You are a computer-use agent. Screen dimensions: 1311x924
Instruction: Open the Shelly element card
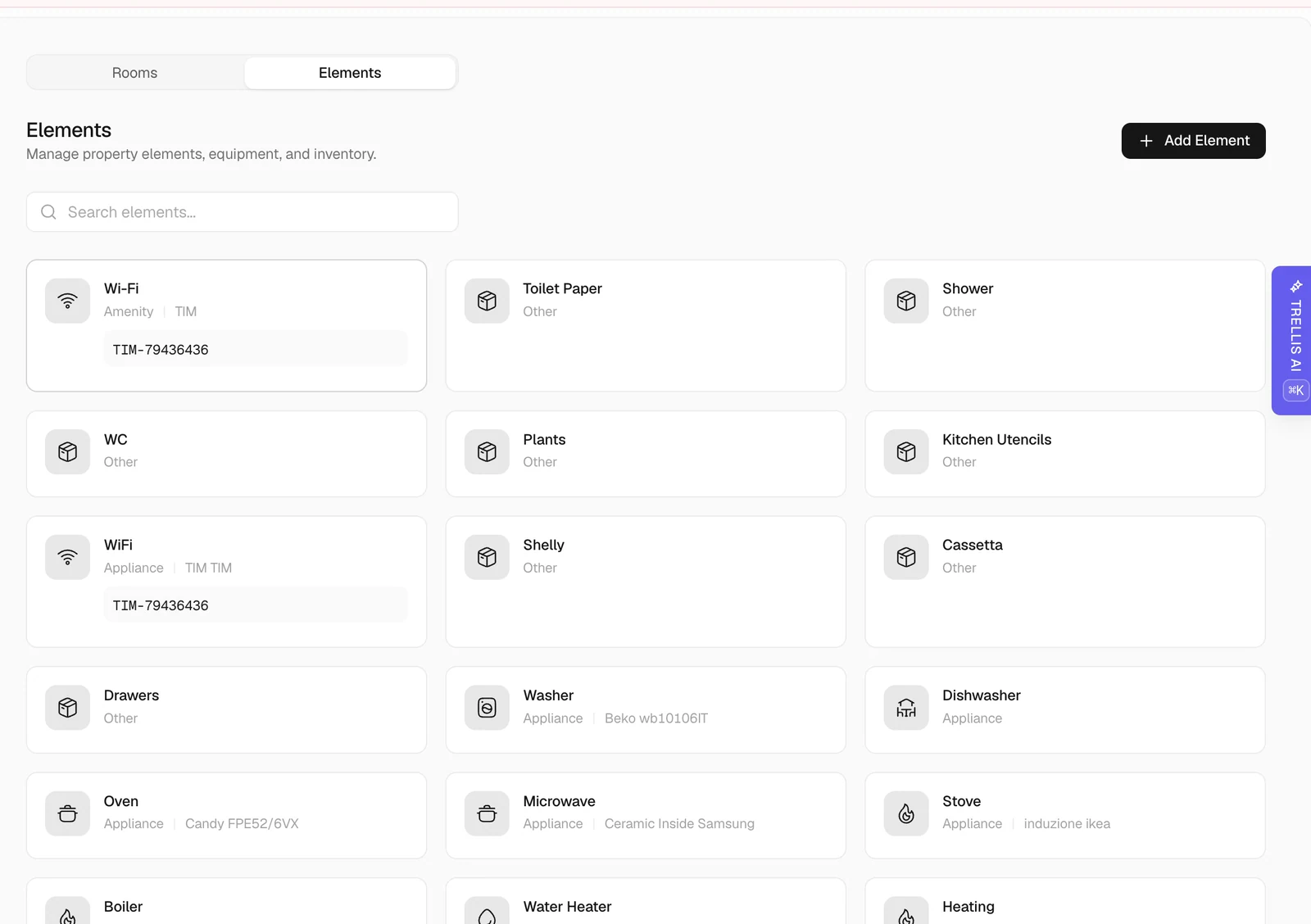(x=646, y=582)
